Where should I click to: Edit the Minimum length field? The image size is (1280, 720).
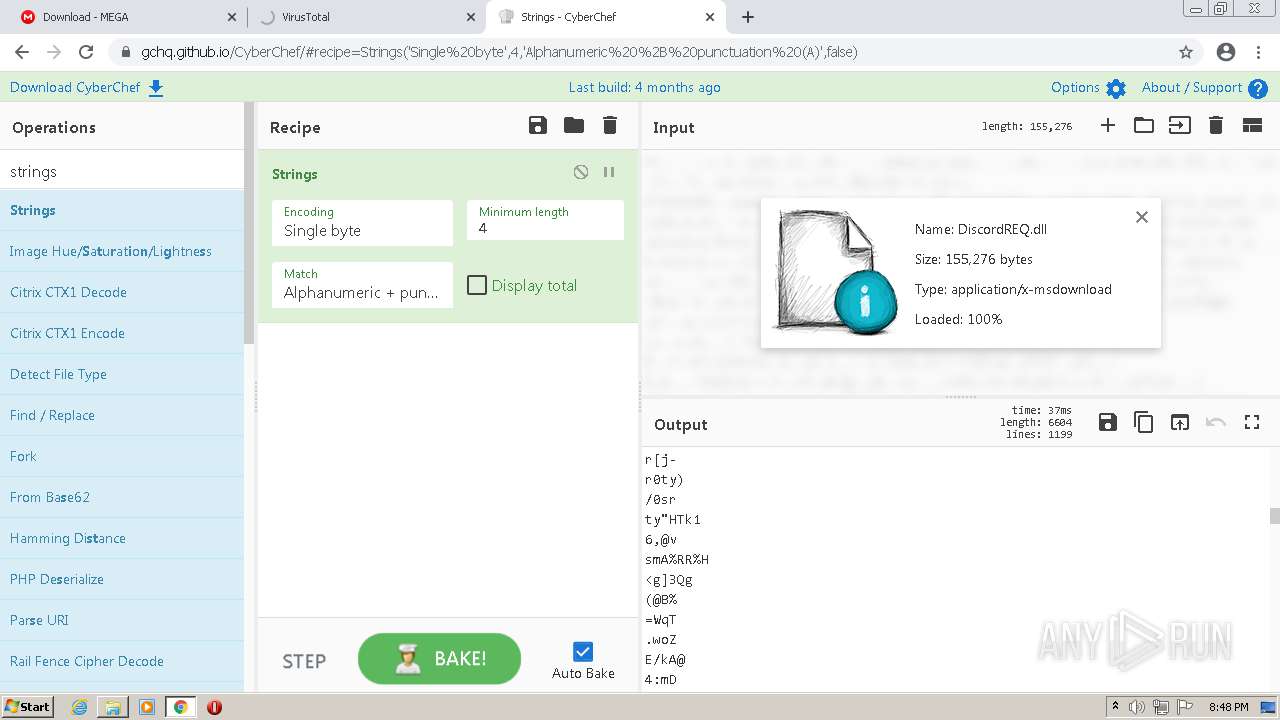pos(545,220)
